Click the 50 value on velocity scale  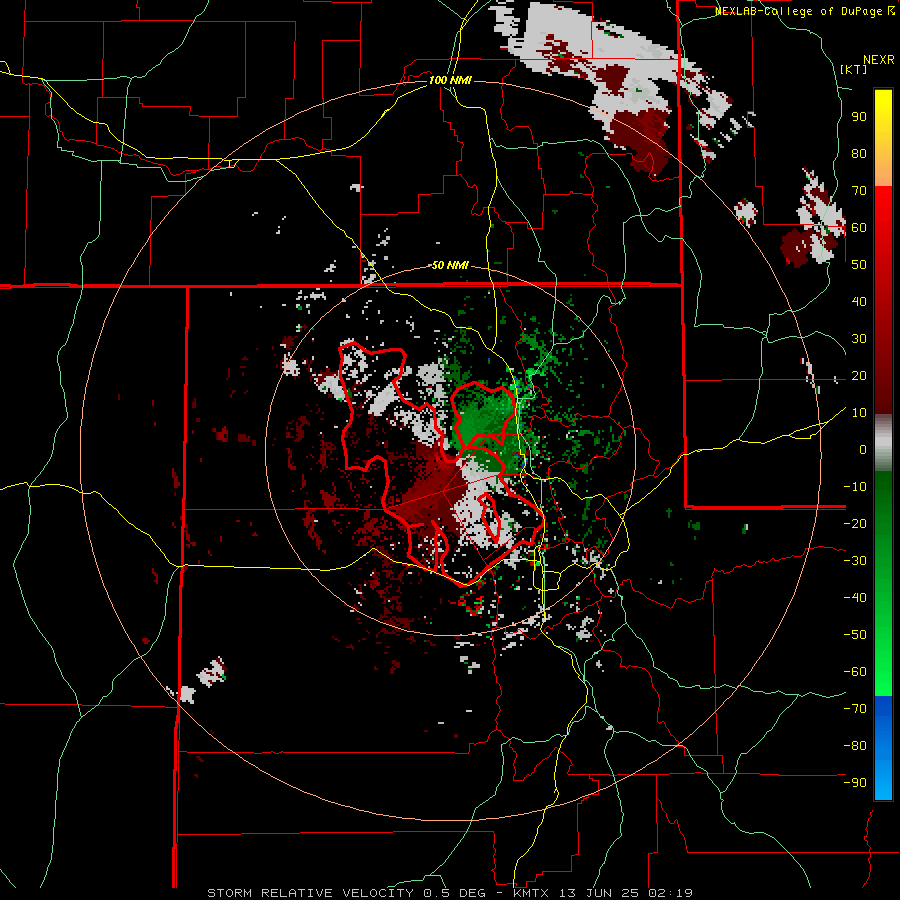click(859, 265)
